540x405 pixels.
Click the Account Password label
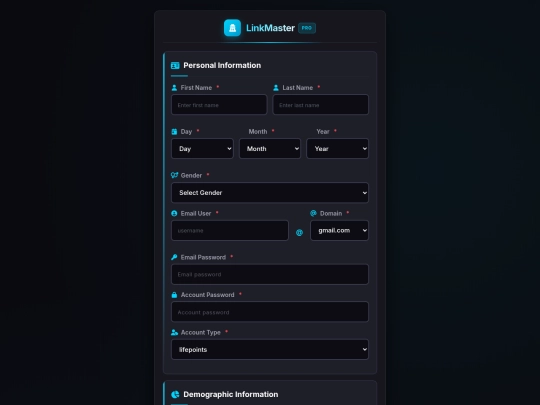(207, 295)
